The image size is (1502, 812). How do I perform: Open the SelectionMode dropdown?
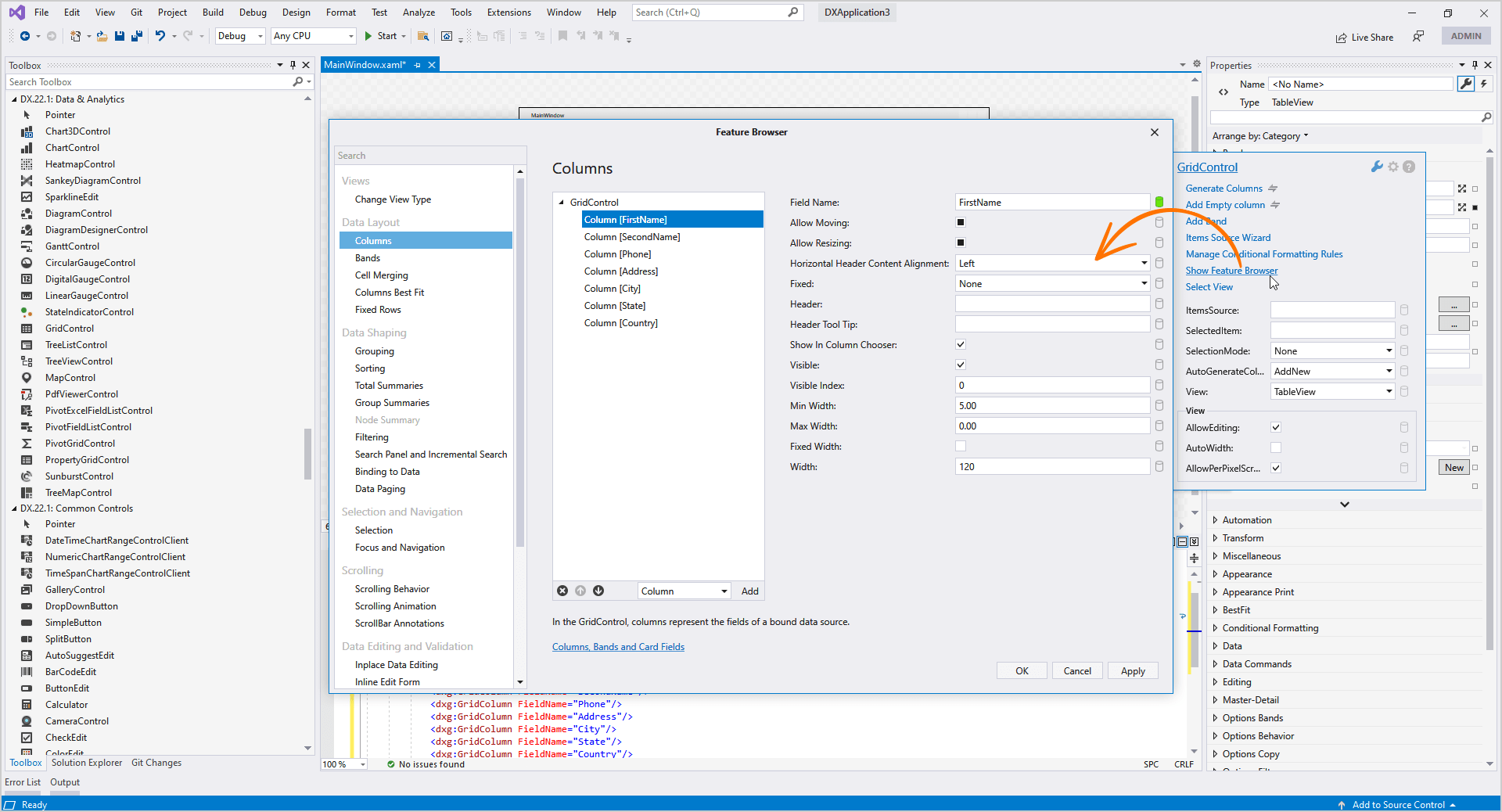1389,350
